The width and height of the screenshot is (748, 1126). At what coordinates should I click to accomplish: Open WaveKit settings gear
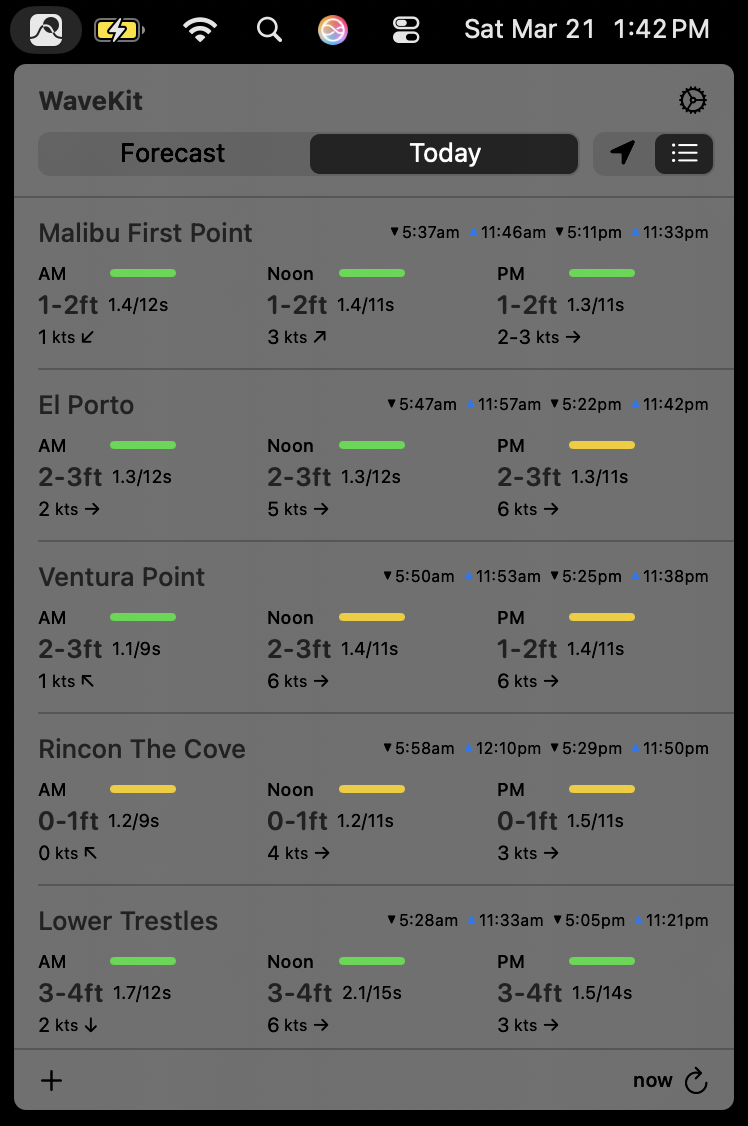pos(692,101)
